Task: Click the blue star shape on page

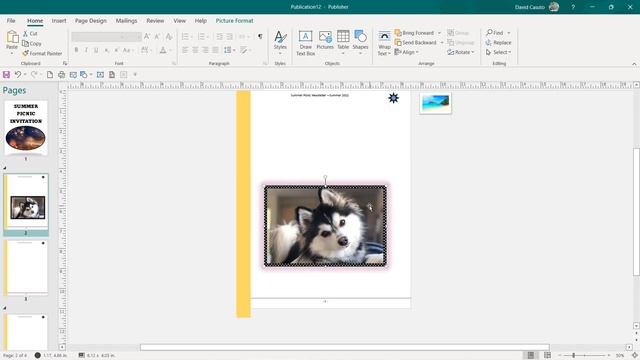Action: [x=393, y=98]
